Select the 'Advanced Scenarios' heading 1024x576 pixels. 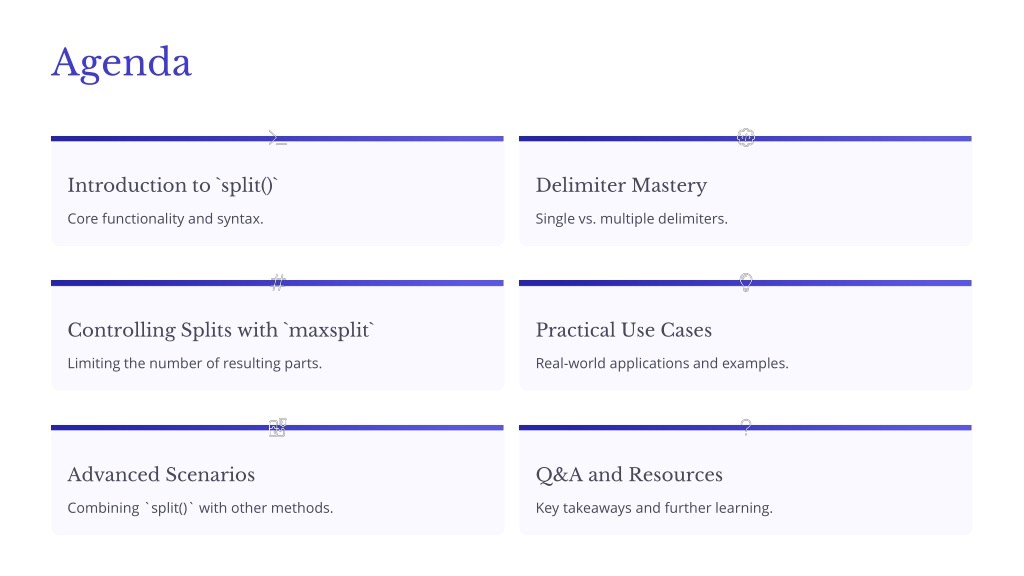pyautogui.click(x=161, y=475)
